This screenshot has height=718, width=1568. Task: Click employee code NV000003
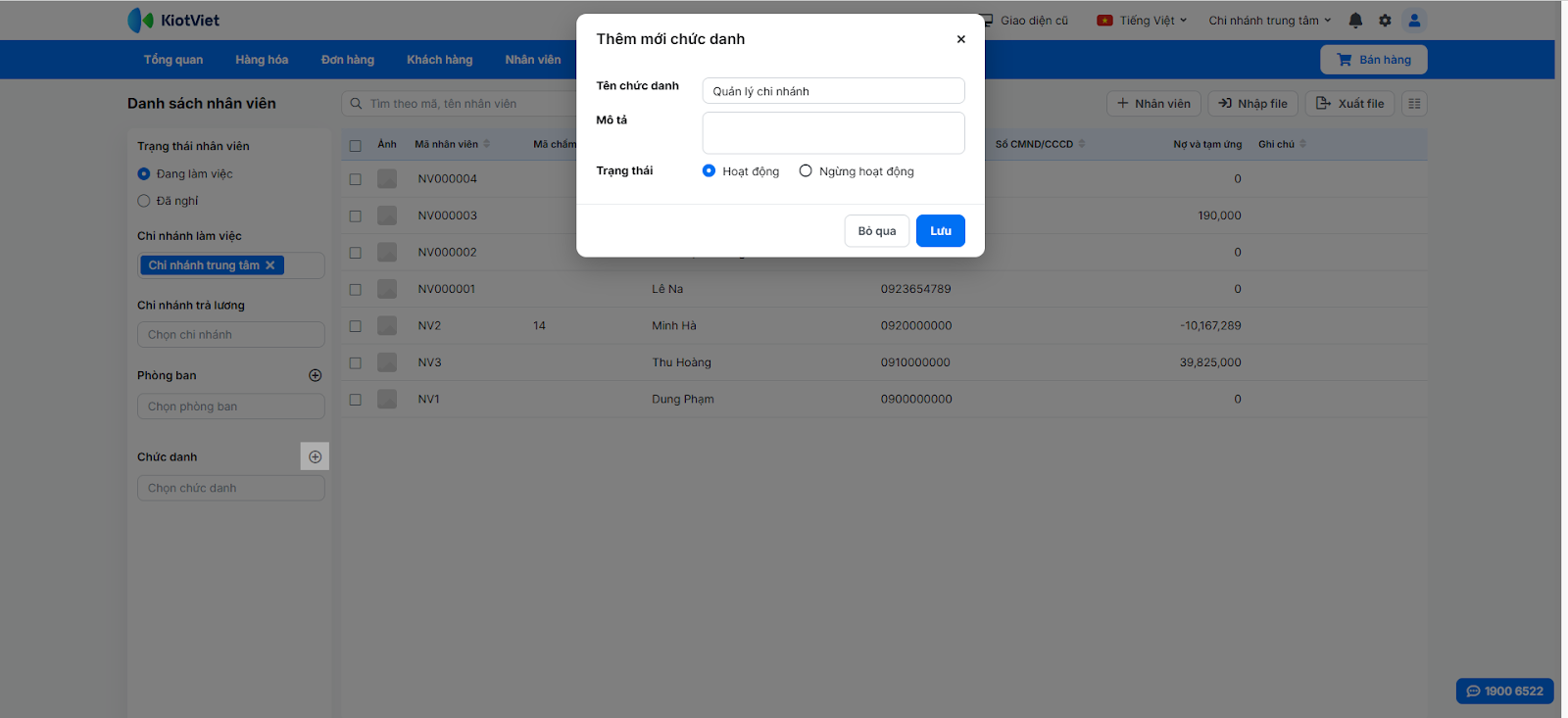pyautogui.click(x=447, y=215)
